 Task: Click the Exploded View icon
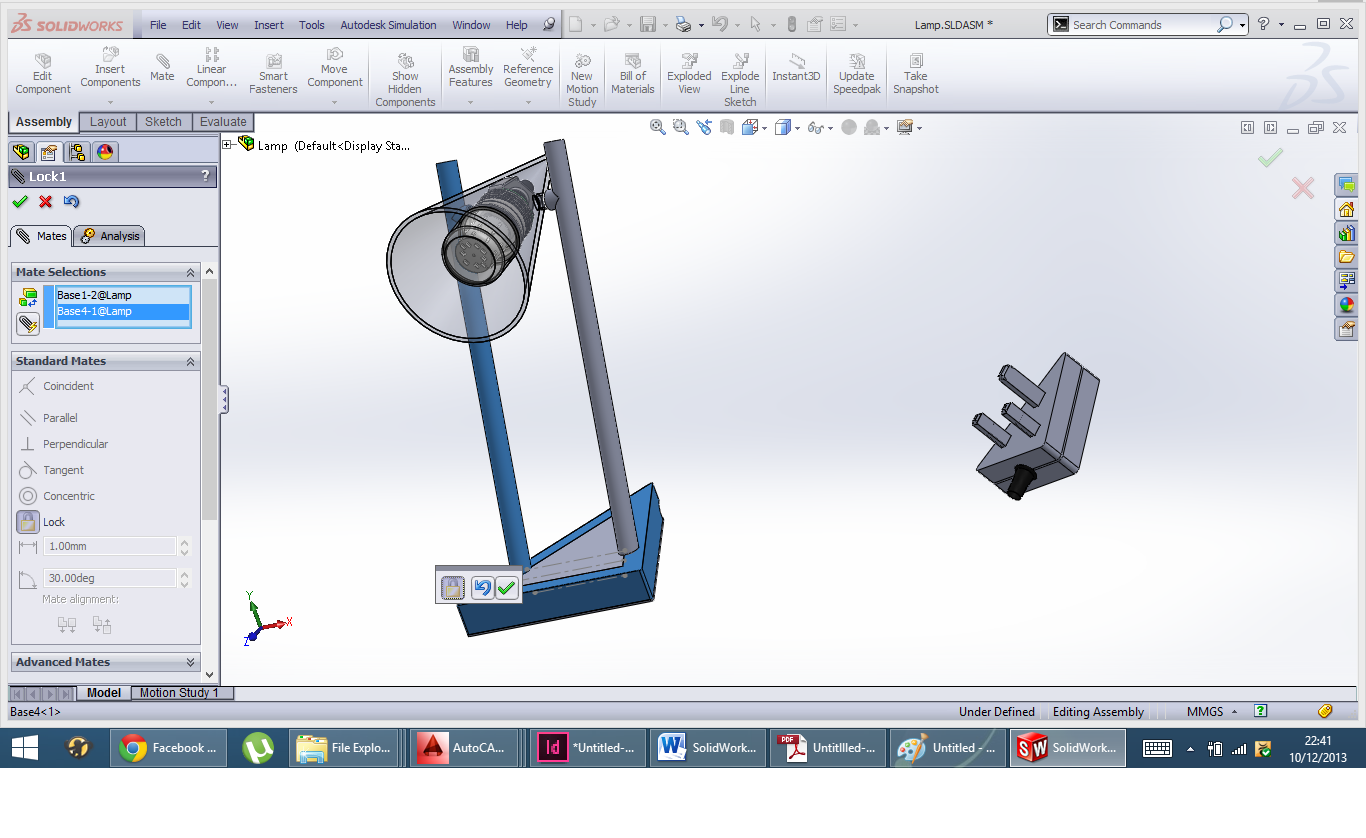tap(689, 74)
